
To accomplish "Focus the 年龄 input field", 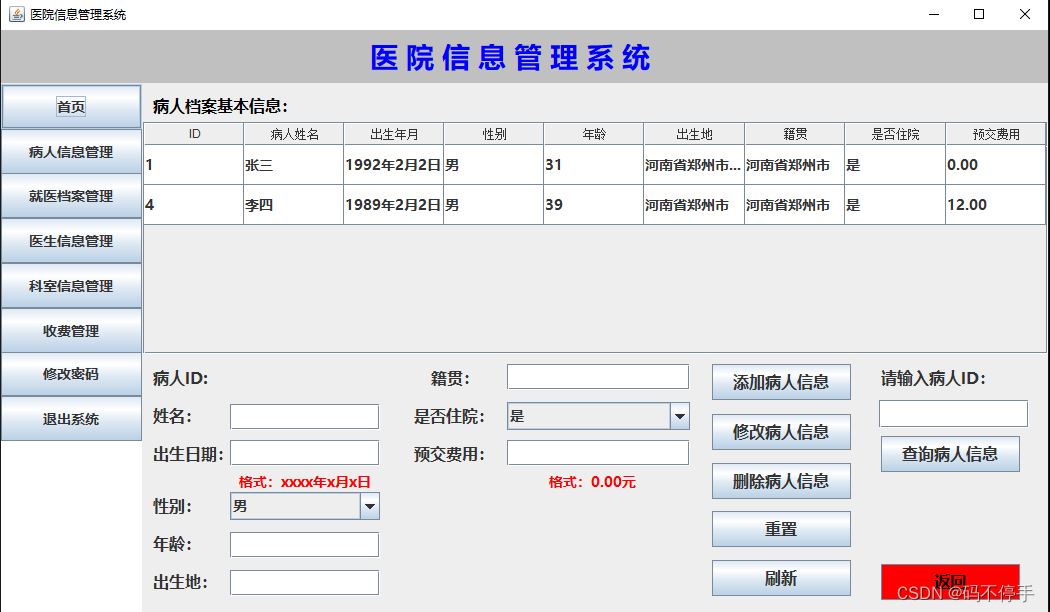I will [x=304, y=544].
